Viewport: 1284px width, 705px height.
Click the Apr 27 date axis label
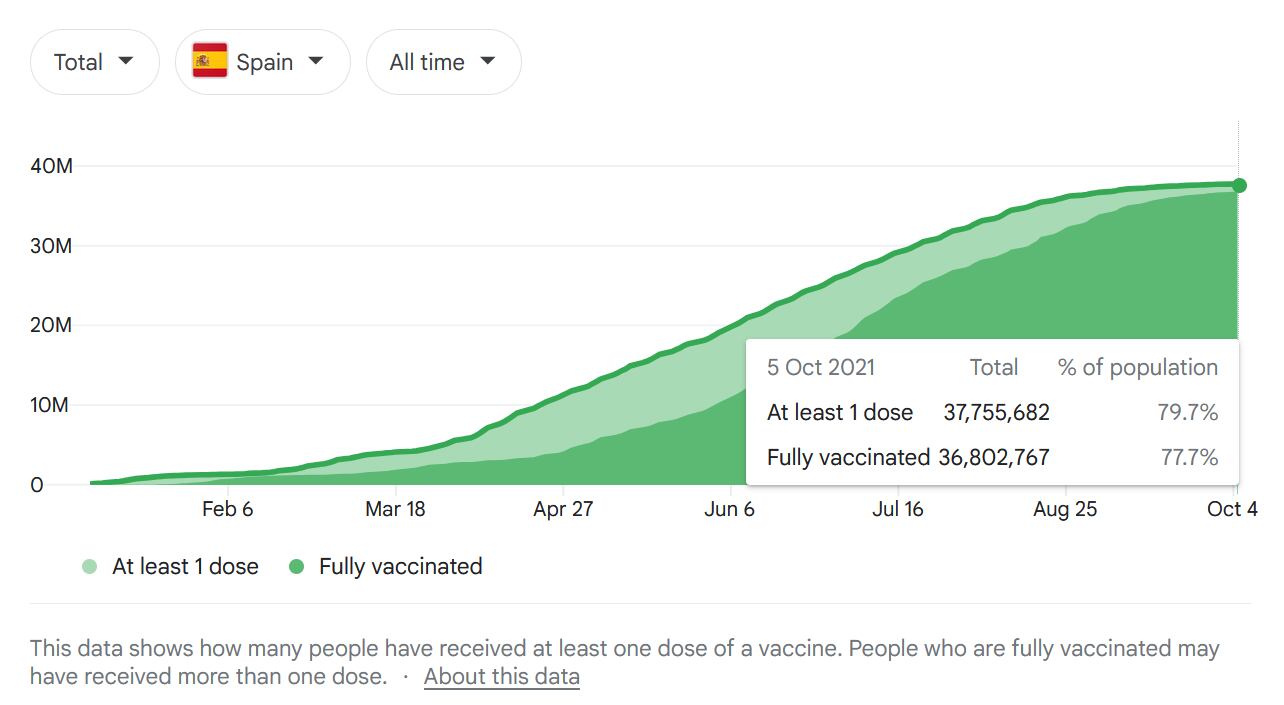coord(563,509)
